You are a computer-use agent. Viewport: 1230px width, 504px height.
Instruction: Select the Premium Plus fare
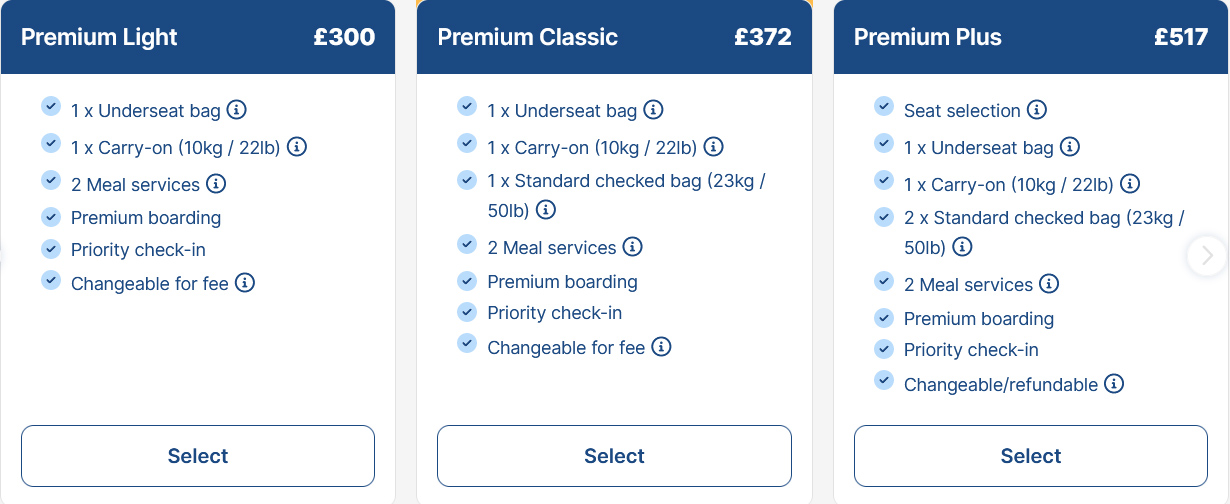1031,456
